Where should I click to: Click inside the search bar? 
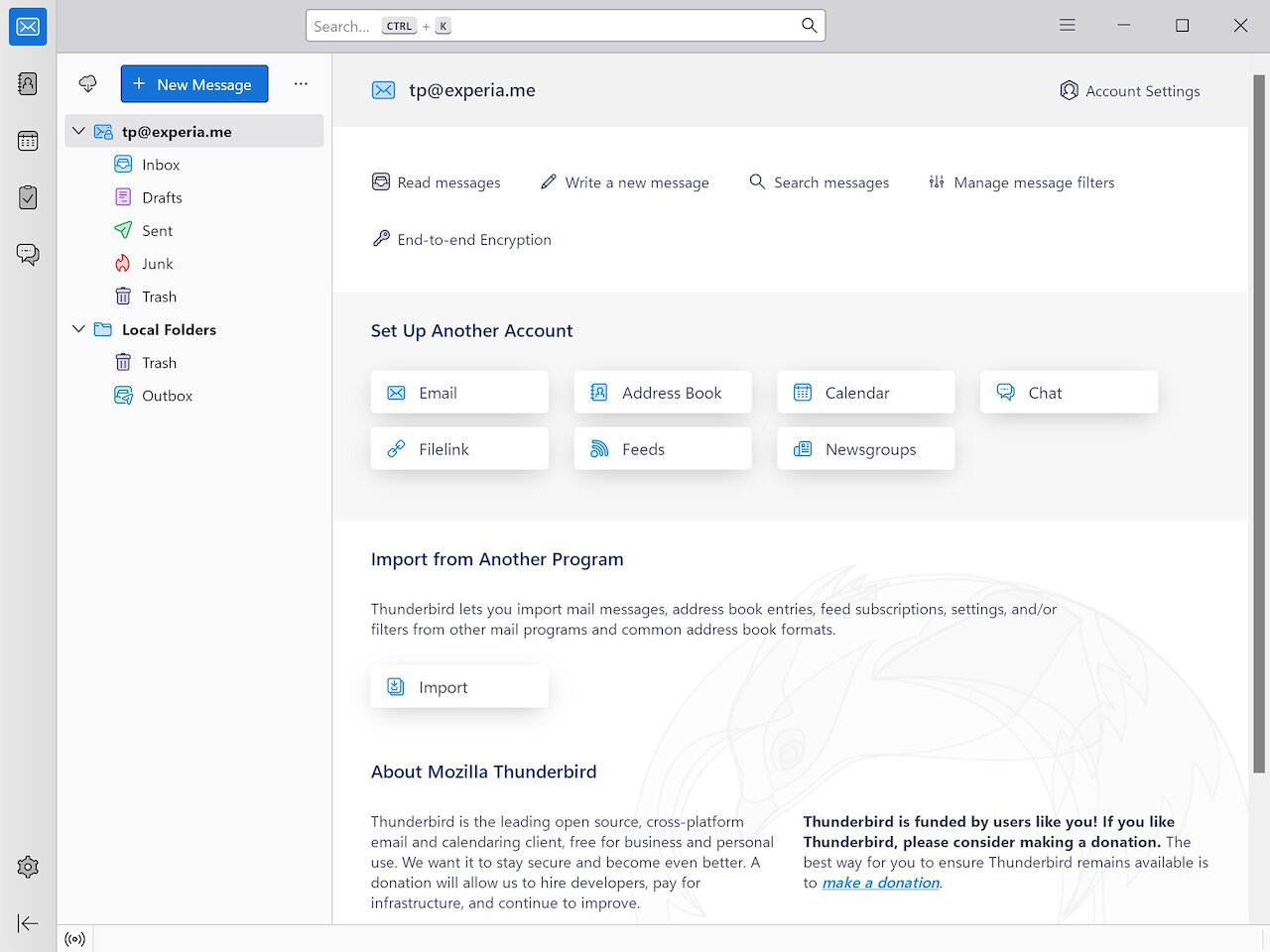click(x=566, y=26)
